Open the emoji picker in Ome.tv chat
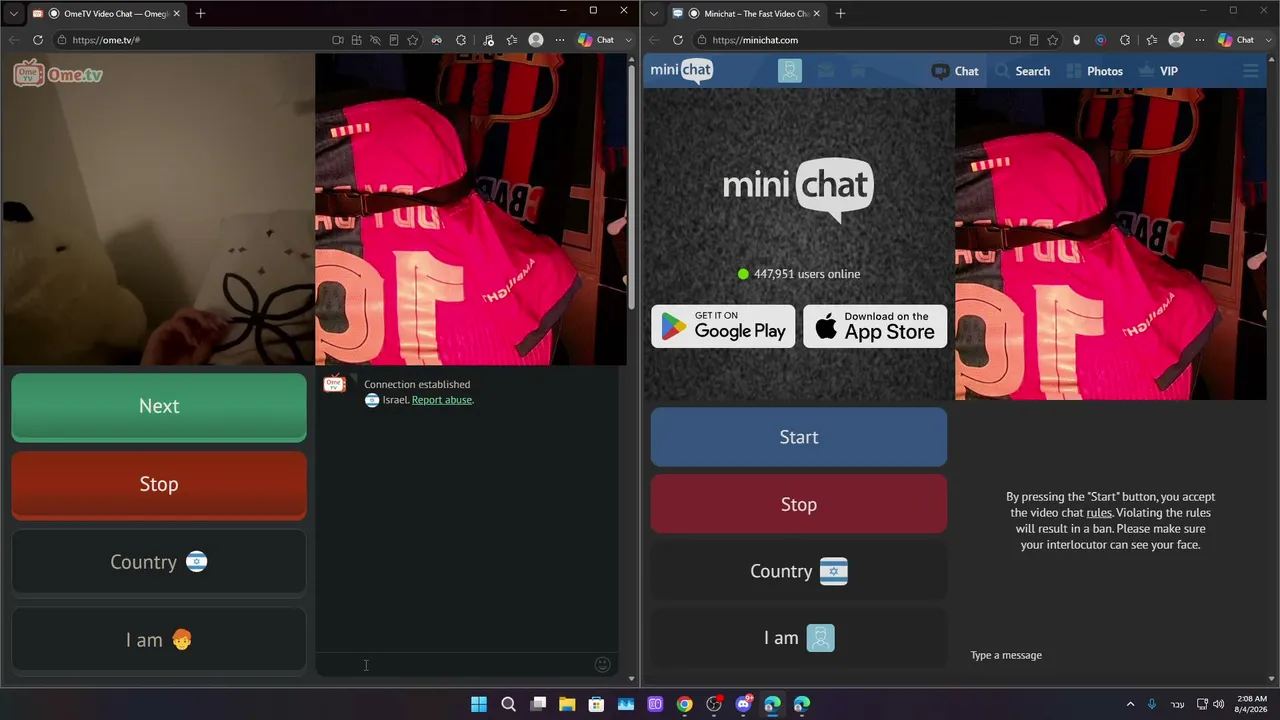 click(x=602, y=664)
